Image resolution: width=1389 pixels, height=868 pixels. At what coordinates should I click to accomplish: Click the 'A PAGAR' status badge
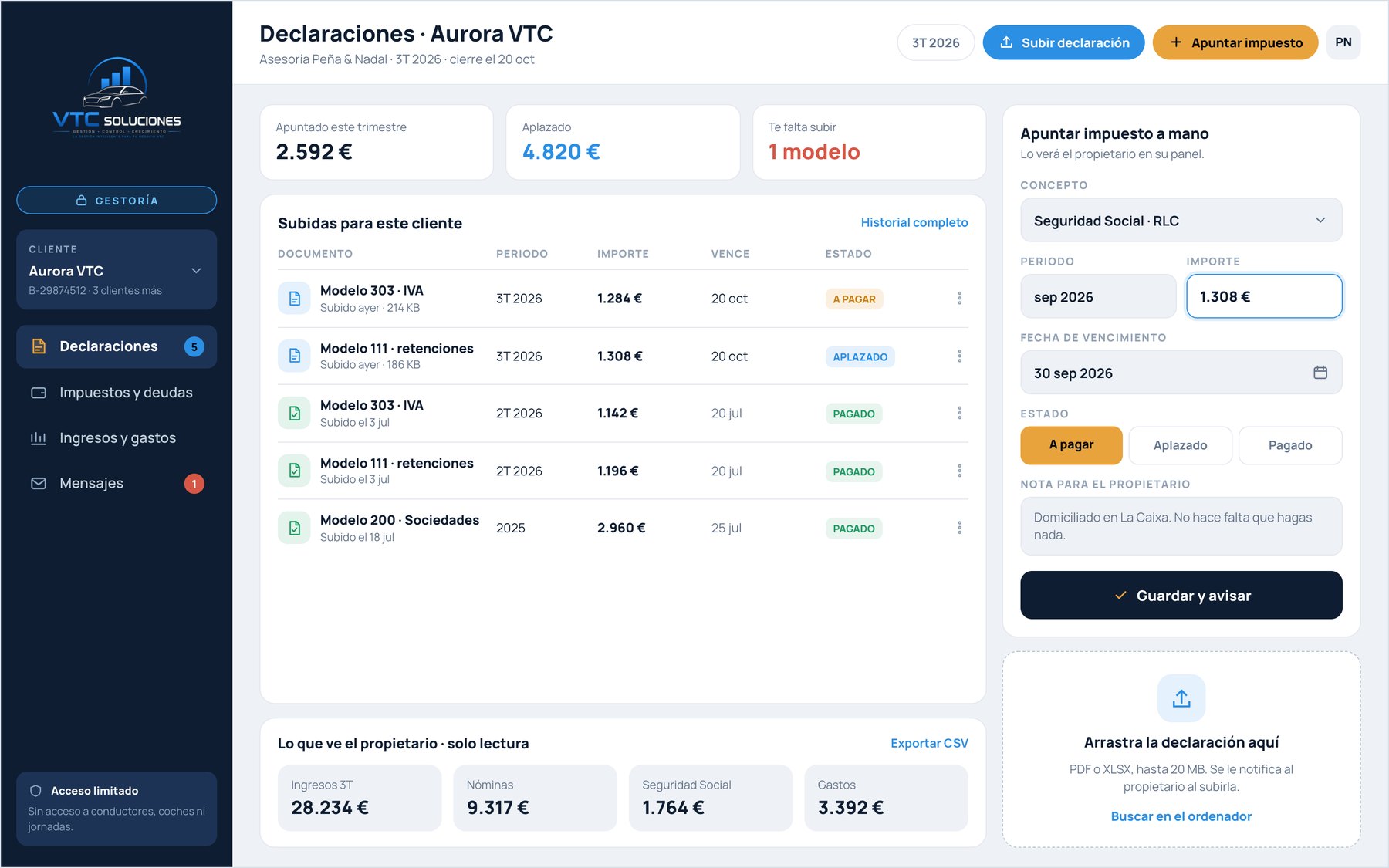(853, 299)
